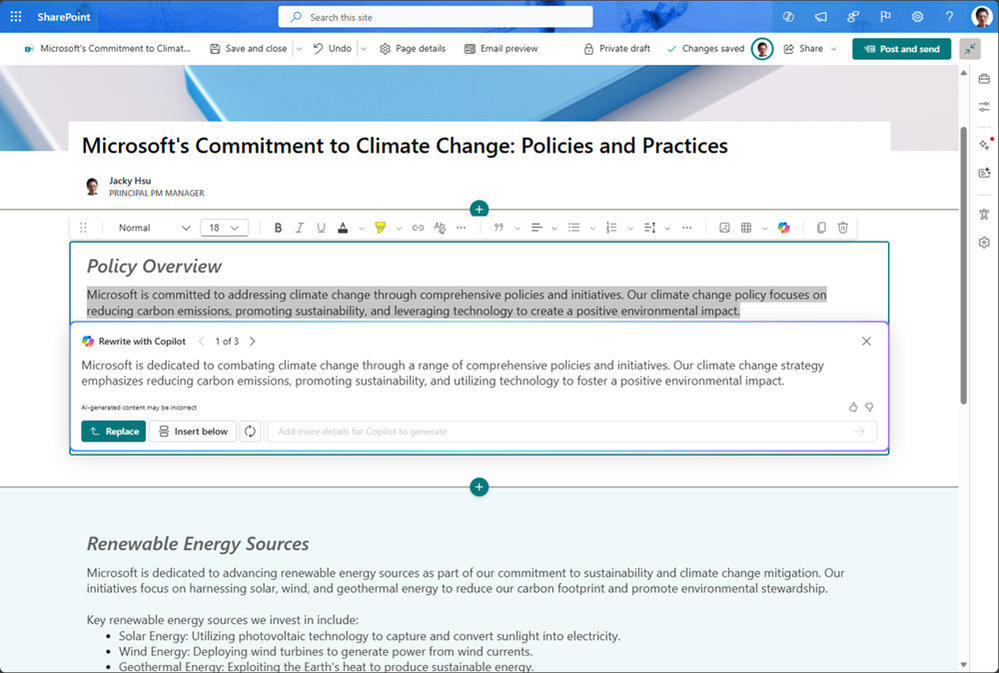This screenshot has width=999, height=673.
Task: Open the account profile picture
Action: [x=981, y=17]
